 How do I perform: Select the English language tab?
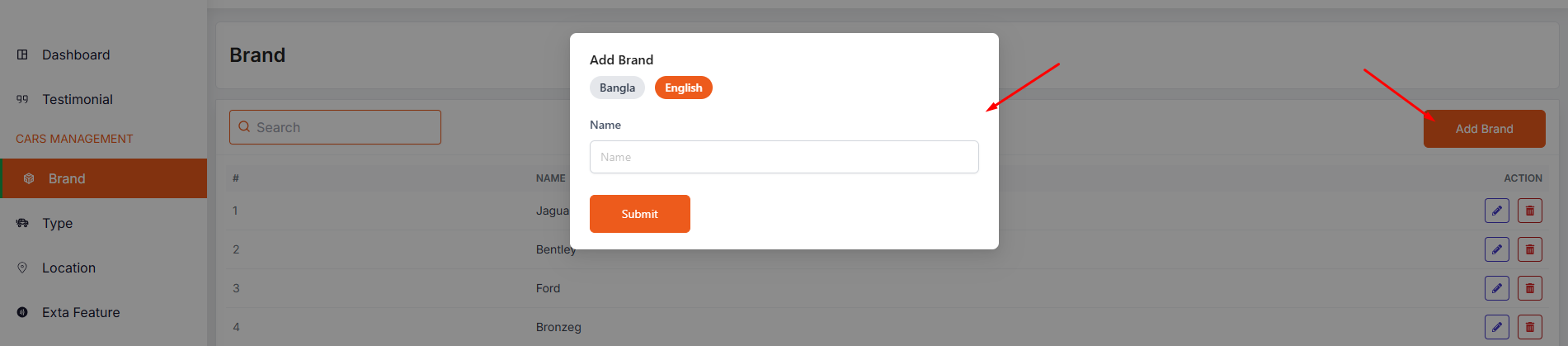(683, 88)
